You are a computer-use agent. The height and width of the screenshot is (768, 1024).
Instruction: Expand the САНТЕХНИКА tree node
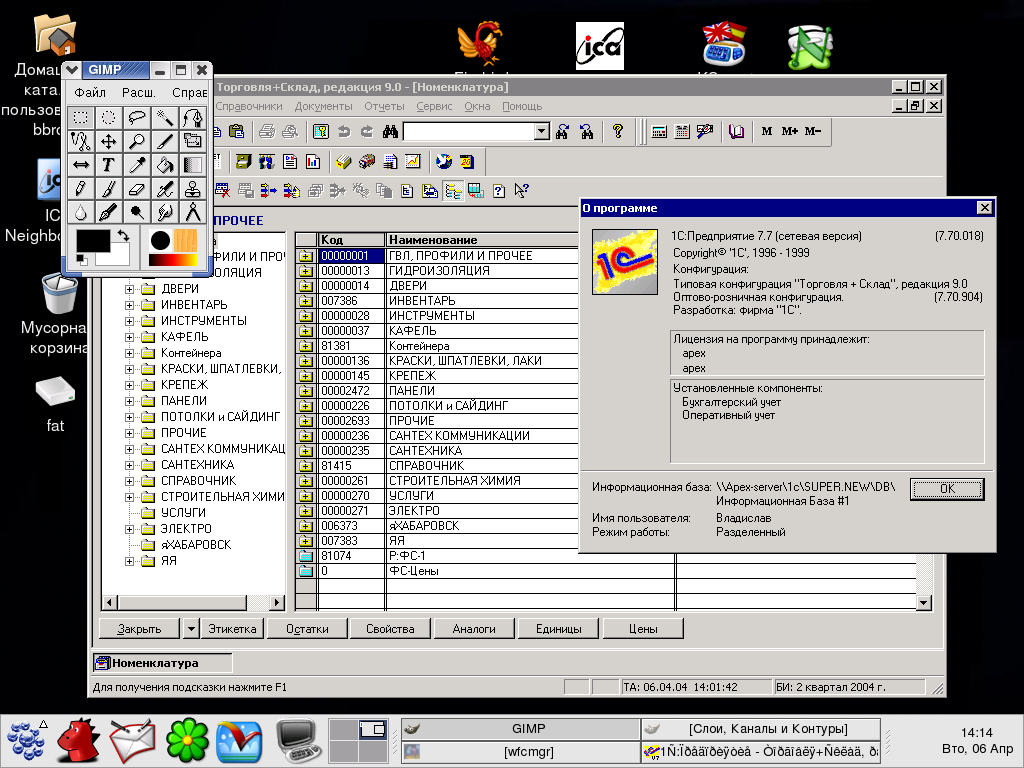[129, 465]
